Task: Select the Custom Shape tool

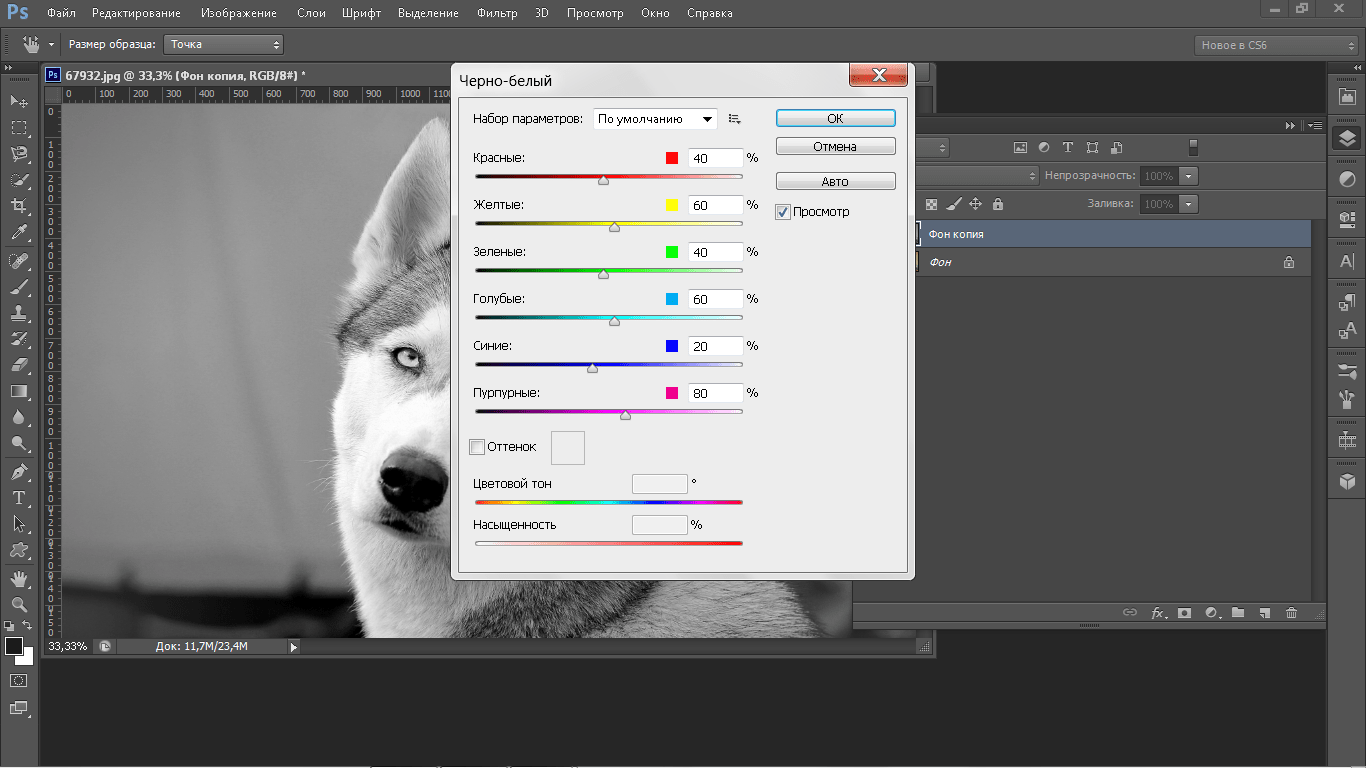Action: 19,550
